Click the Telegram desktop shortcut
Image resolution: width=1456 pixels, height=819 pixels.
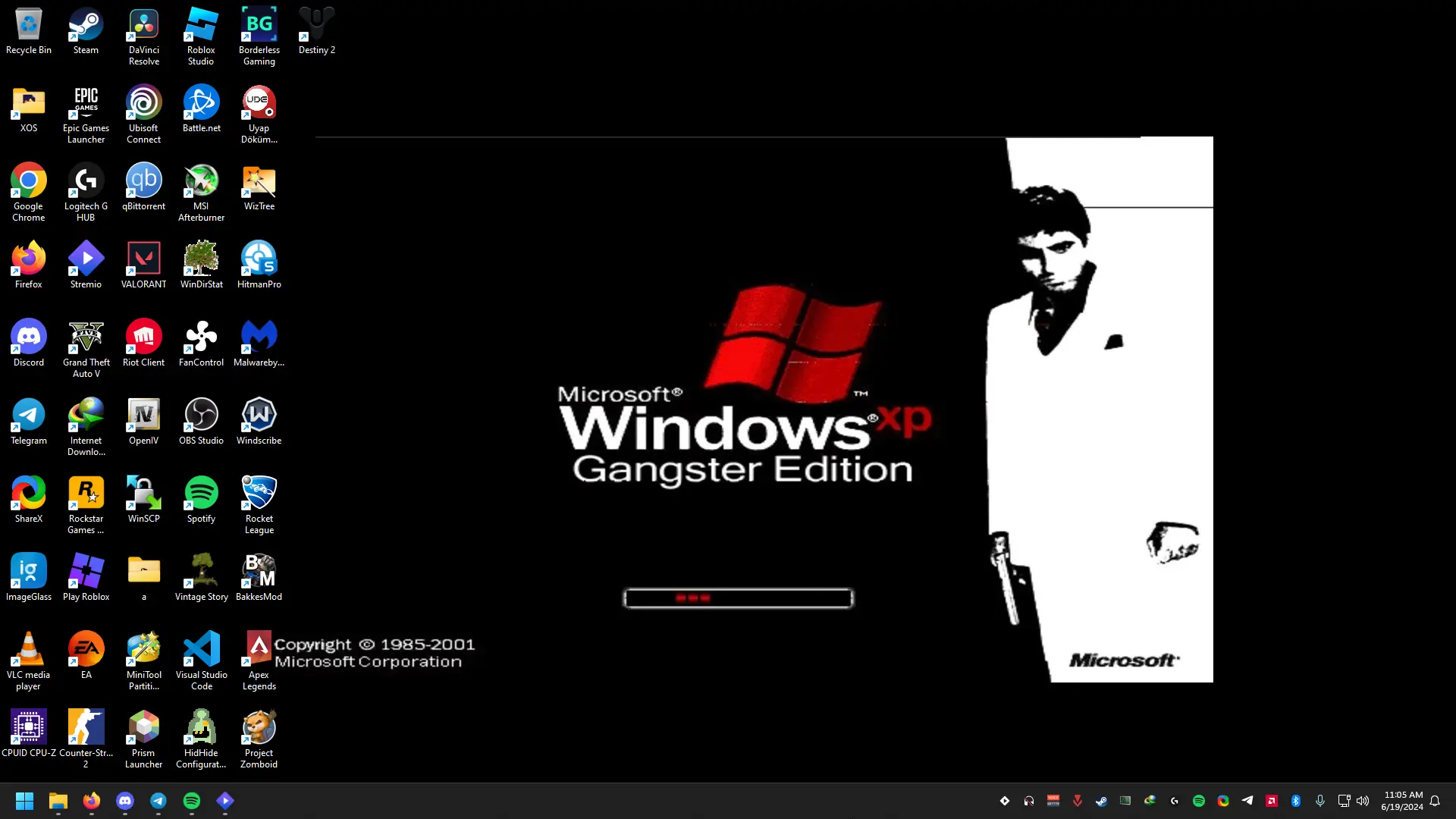29,422
